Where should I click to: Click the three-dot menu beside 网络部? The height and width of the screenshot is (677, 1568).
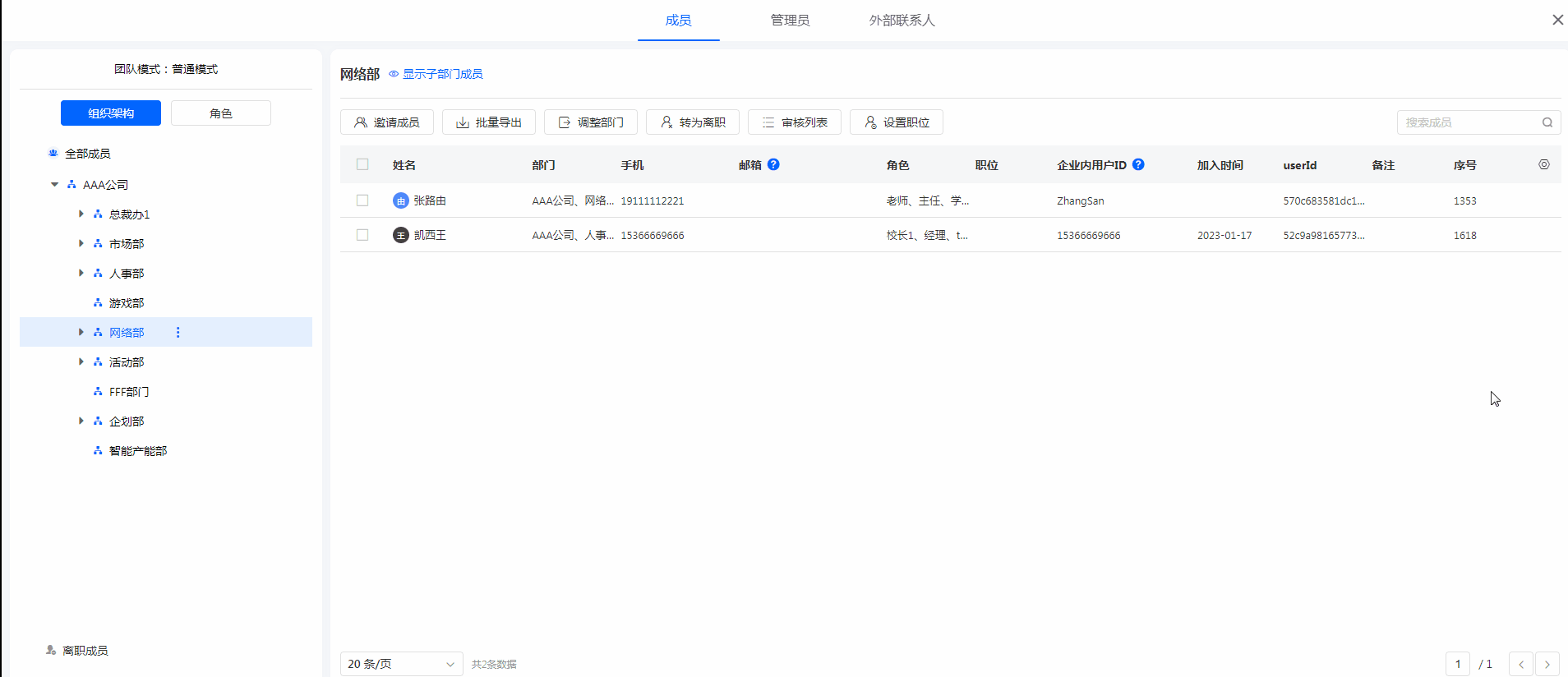pyautogui.click(x=178, y=332)
